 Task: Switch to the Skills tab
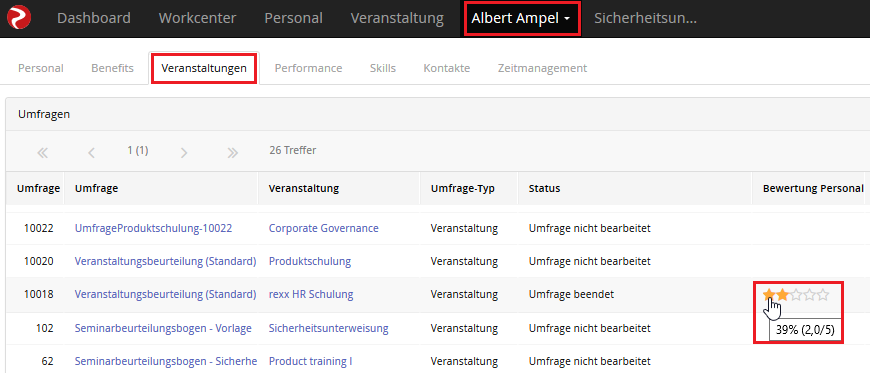point(383,68)
